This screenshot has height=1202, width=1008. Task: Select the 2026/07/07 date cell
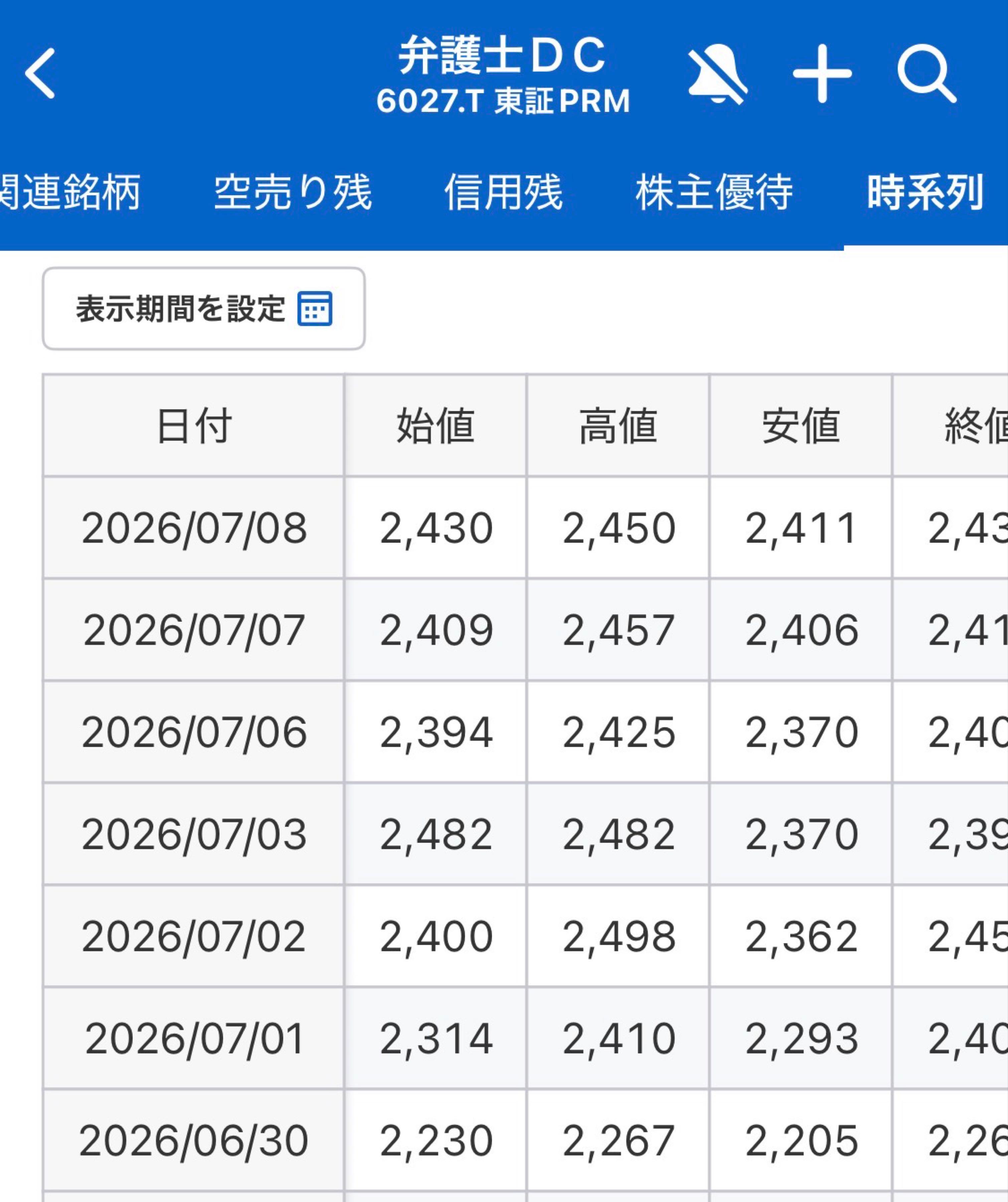coord(194,630)
